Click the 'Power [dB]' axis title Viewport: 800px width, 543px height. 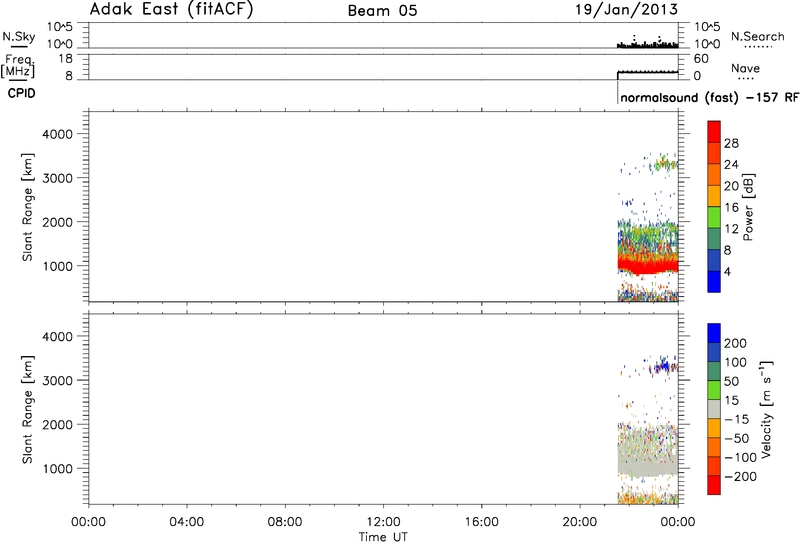(x=748, y=207)
